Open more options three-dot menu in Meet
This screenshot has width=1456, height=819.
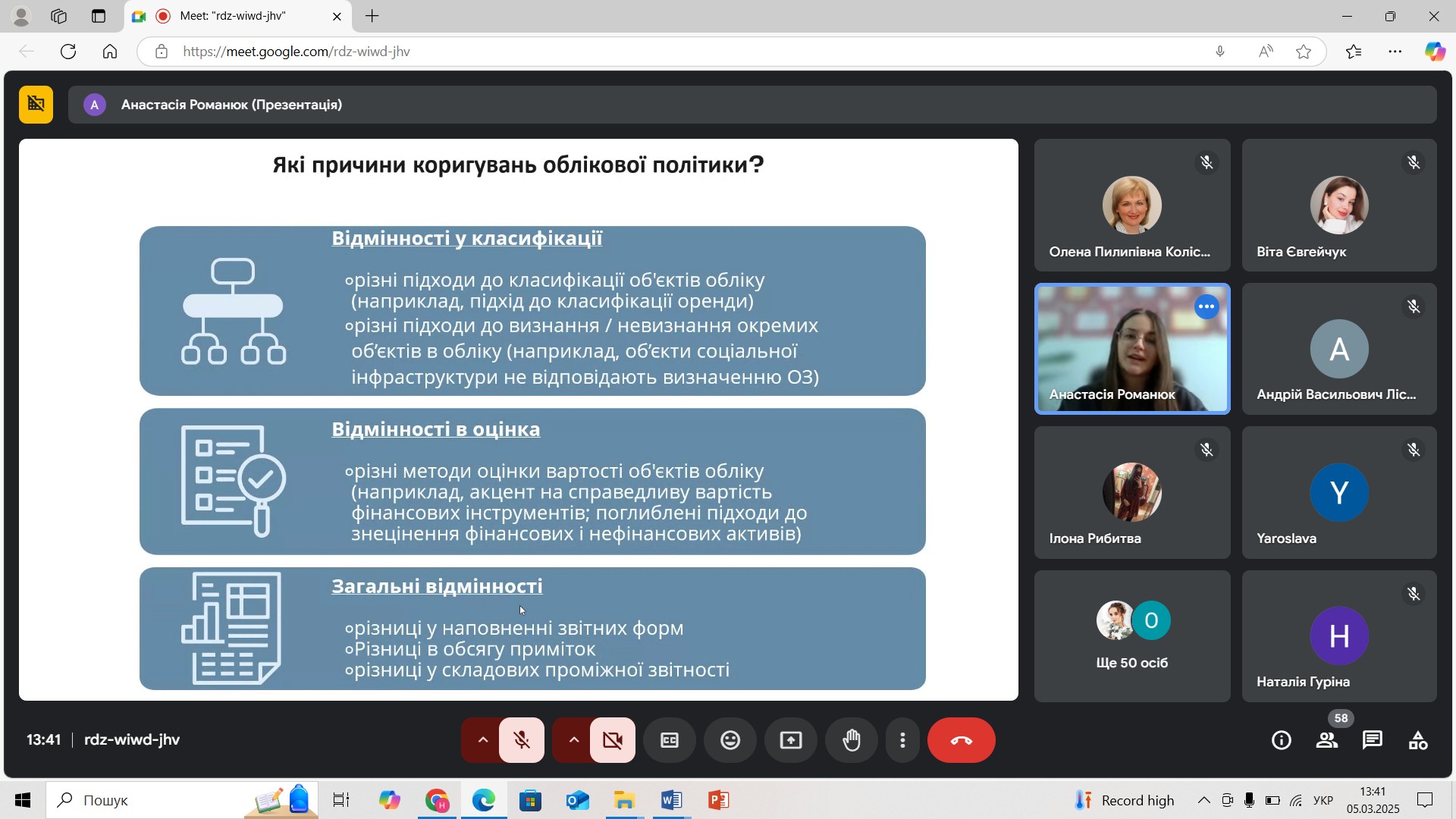point(902,740)
